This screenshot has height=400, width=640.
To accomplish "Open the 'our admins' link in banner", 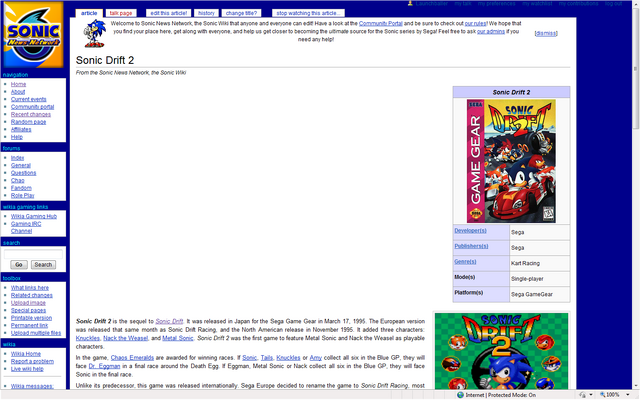I will (491, 31).
